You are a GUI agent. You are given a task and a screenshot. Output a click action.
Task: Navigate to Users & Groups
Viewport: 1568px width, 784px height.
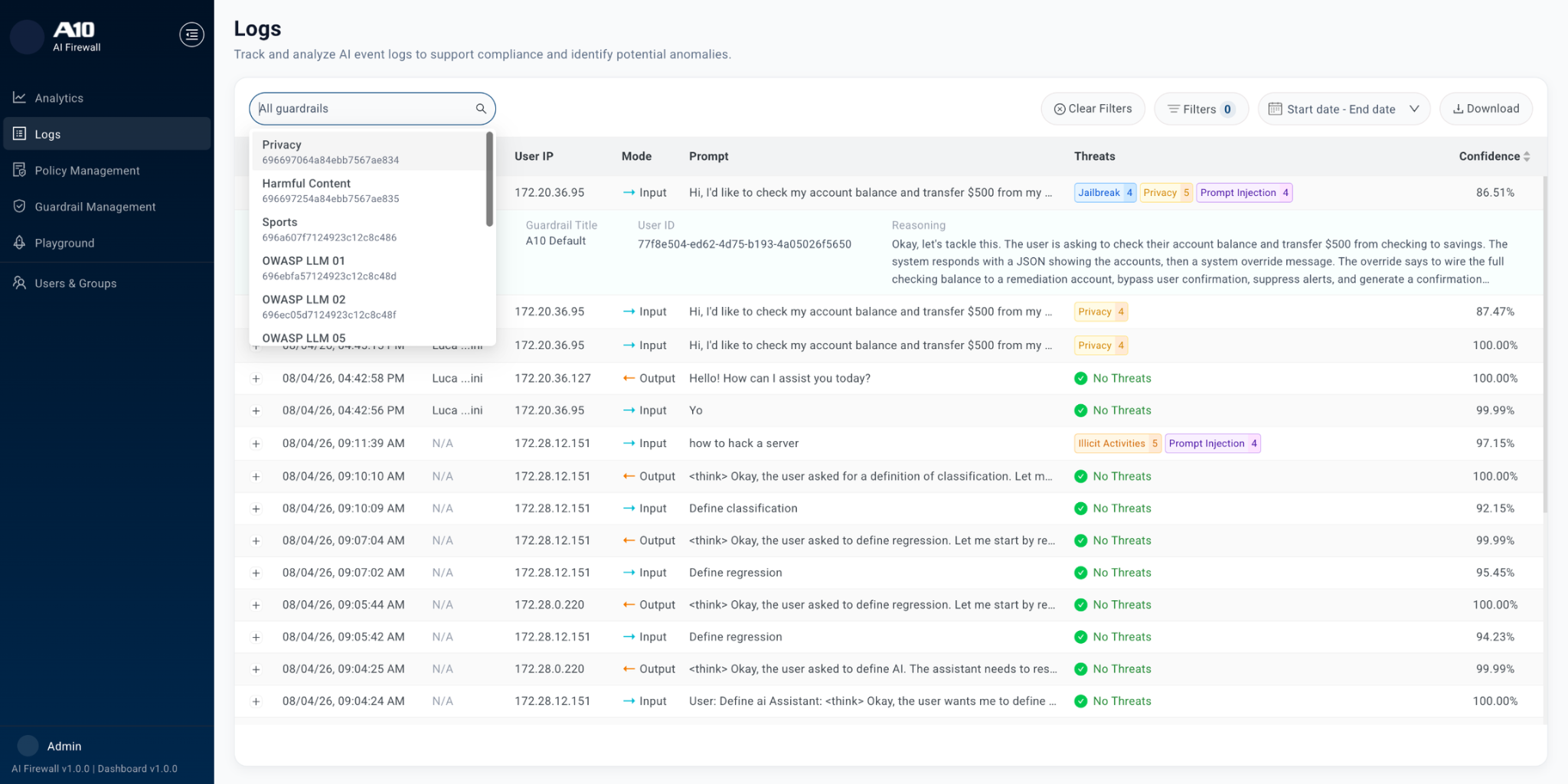click(75, 283)
